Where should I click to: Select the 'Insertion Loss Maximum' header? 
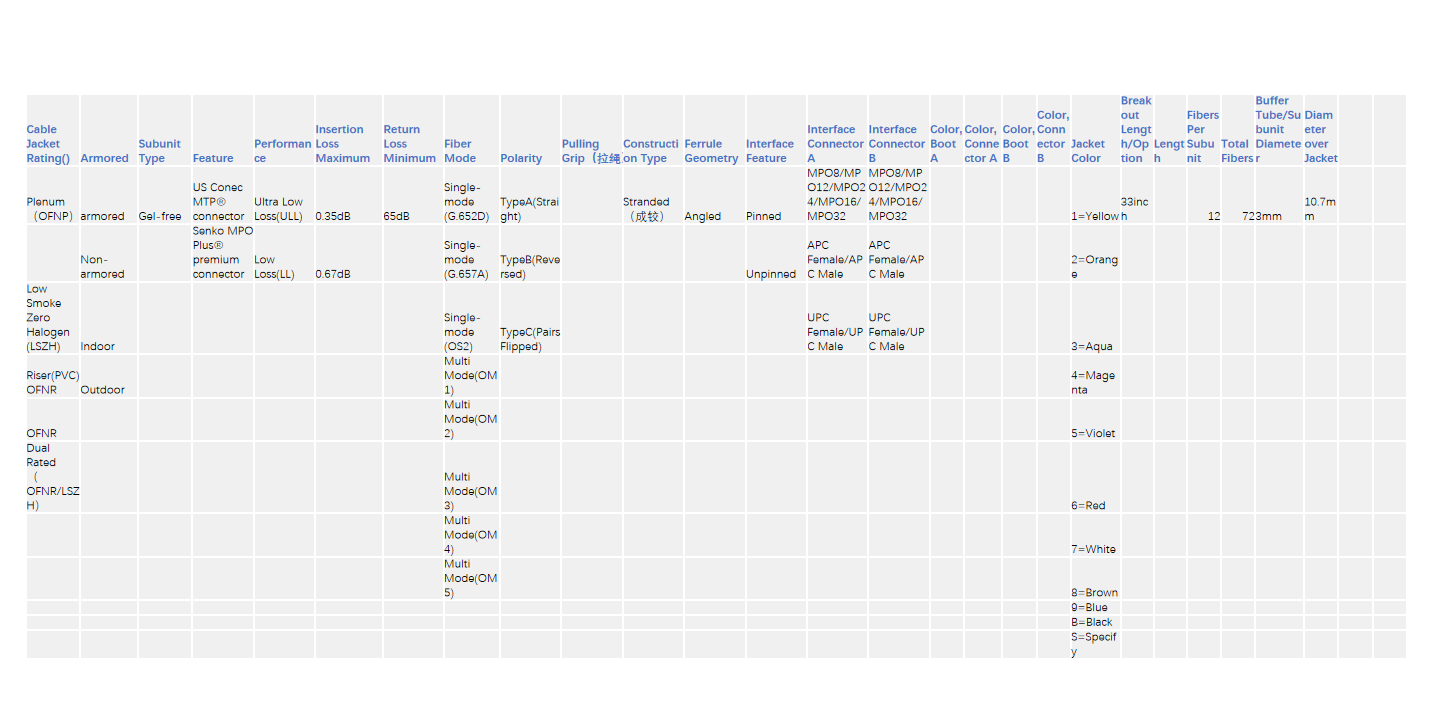pos(348,130)
